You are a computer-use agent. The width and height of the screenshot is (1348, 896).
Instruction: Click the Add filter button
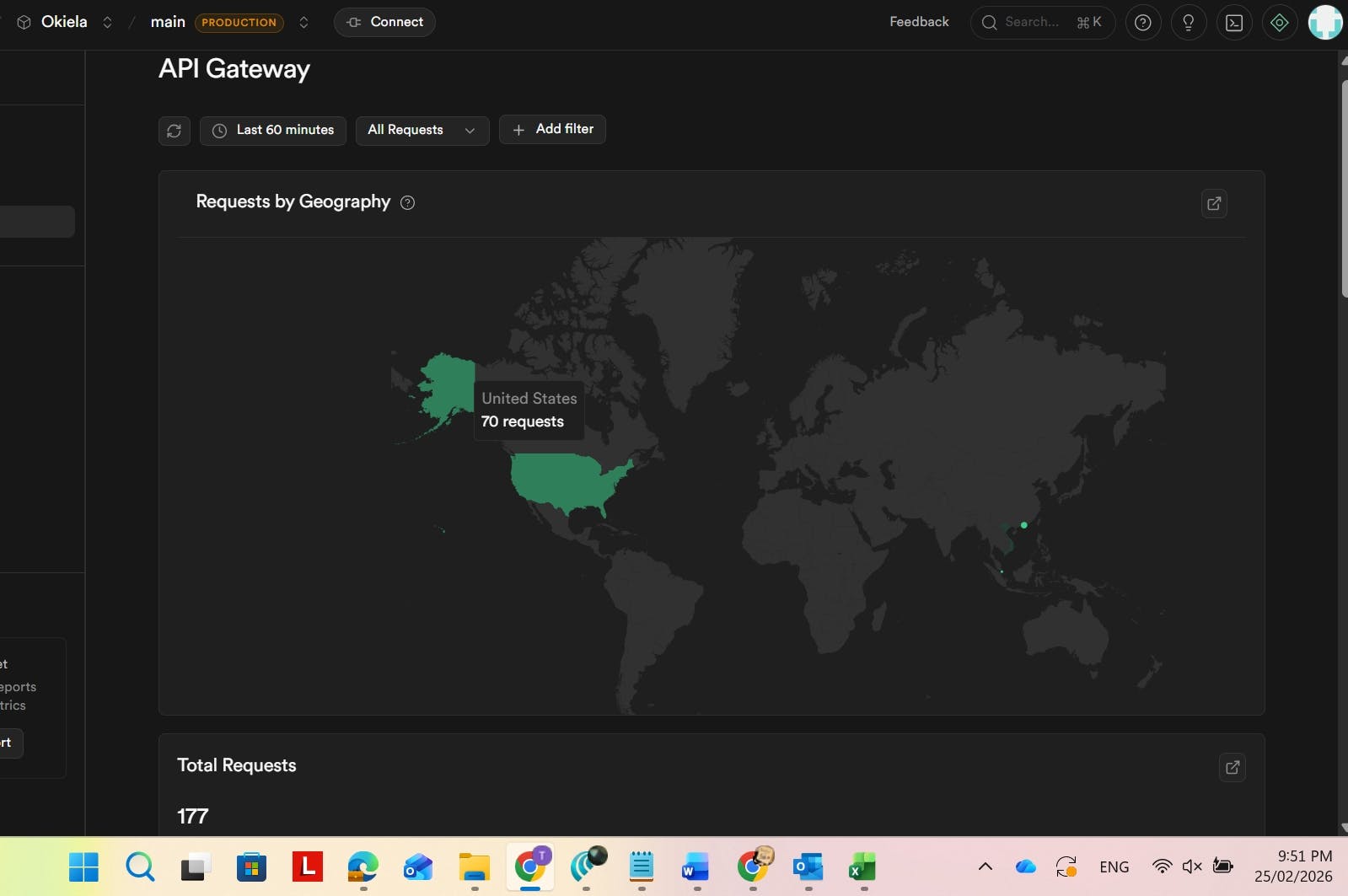[552, 129]
